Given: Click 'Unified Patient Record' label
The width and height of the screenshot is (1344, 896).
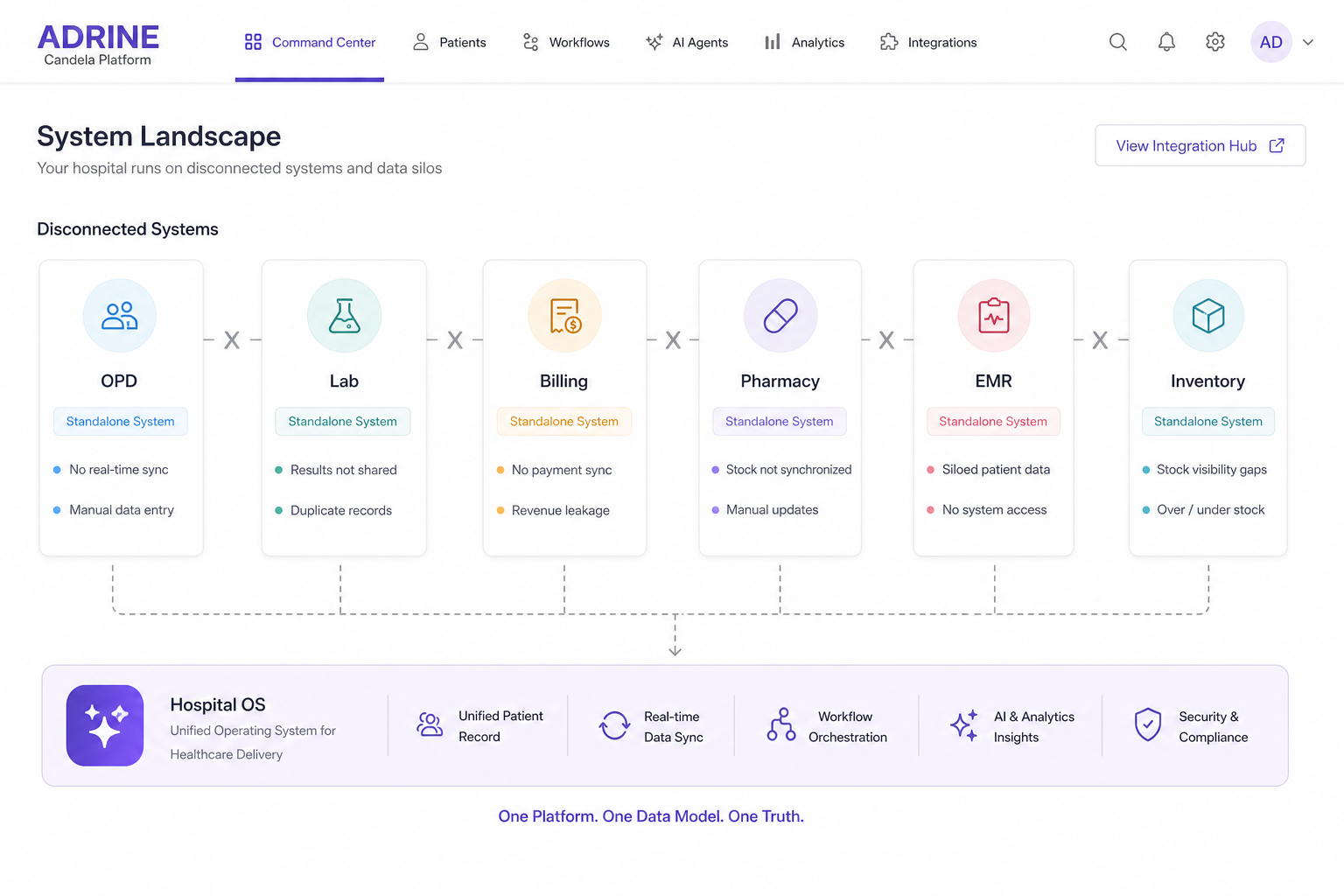Looking at the screenshot, I should click(x=500, y=726).
